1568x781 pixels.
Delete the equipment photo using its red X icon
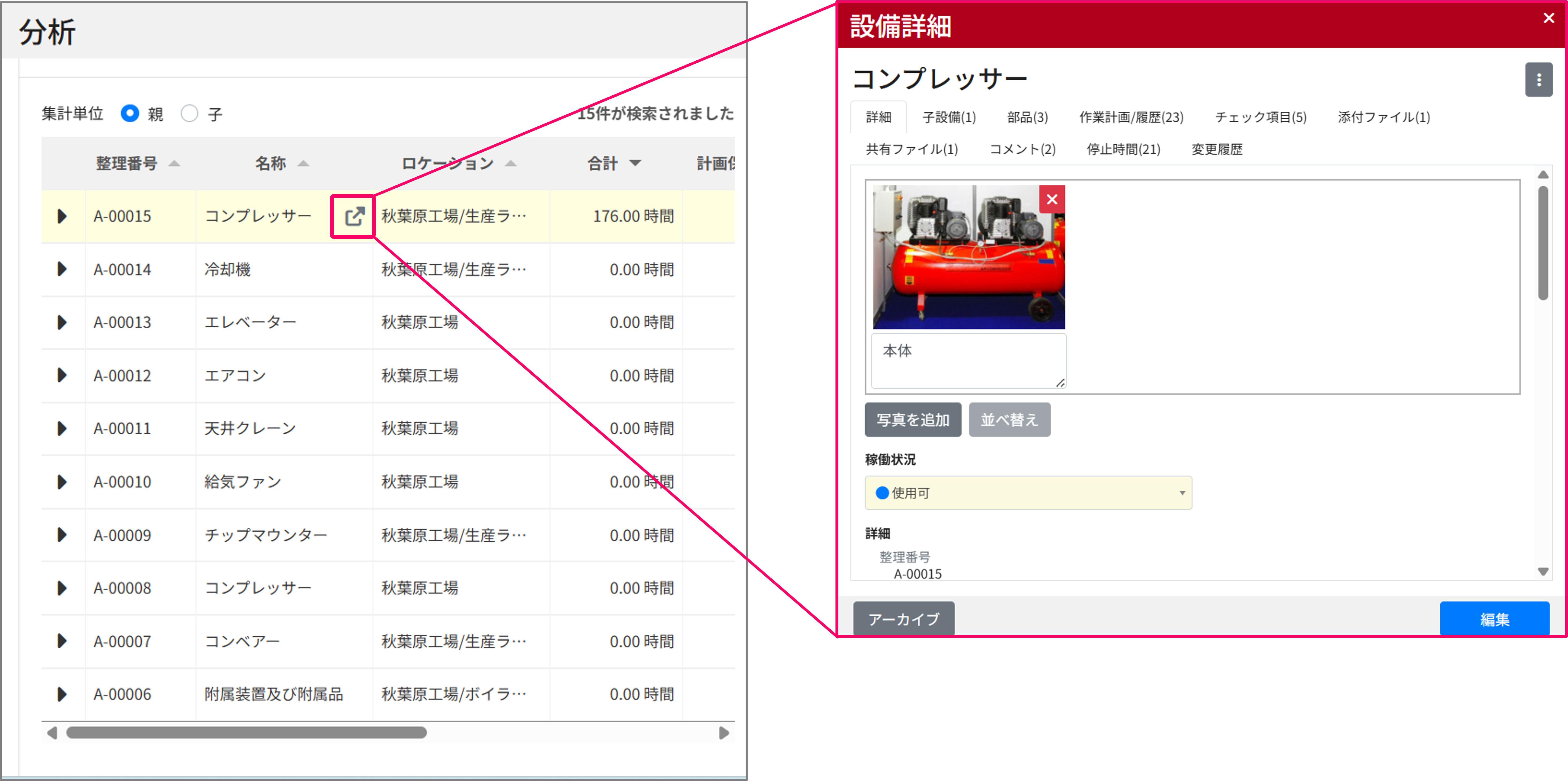[1052, 199]
